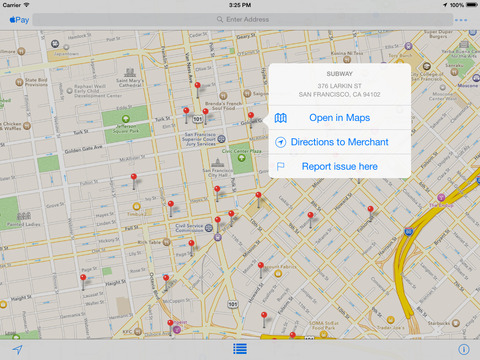Screen dimensions: 480x360
Task: Click the compass arrow icon beside Directions
Action: click(281, 142)
